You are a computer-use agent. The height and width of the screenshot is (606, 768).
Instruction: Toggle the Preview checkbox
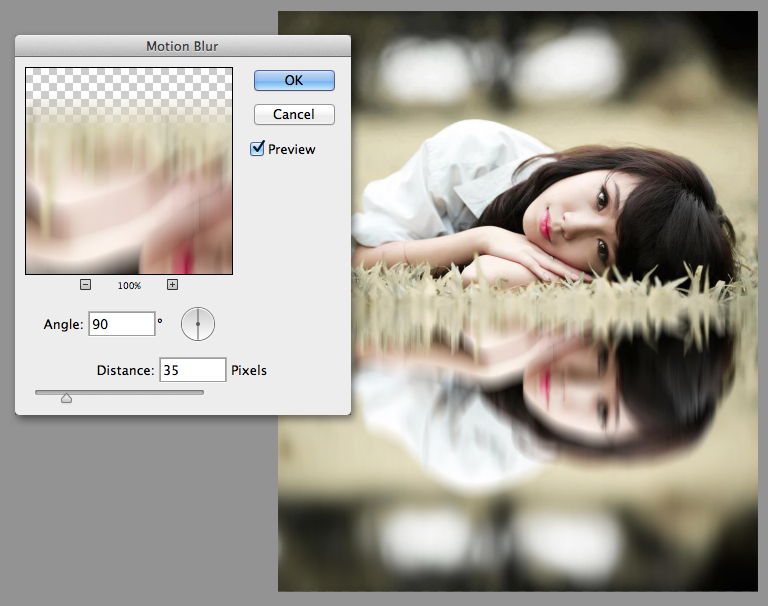click(x=258, y=149)
